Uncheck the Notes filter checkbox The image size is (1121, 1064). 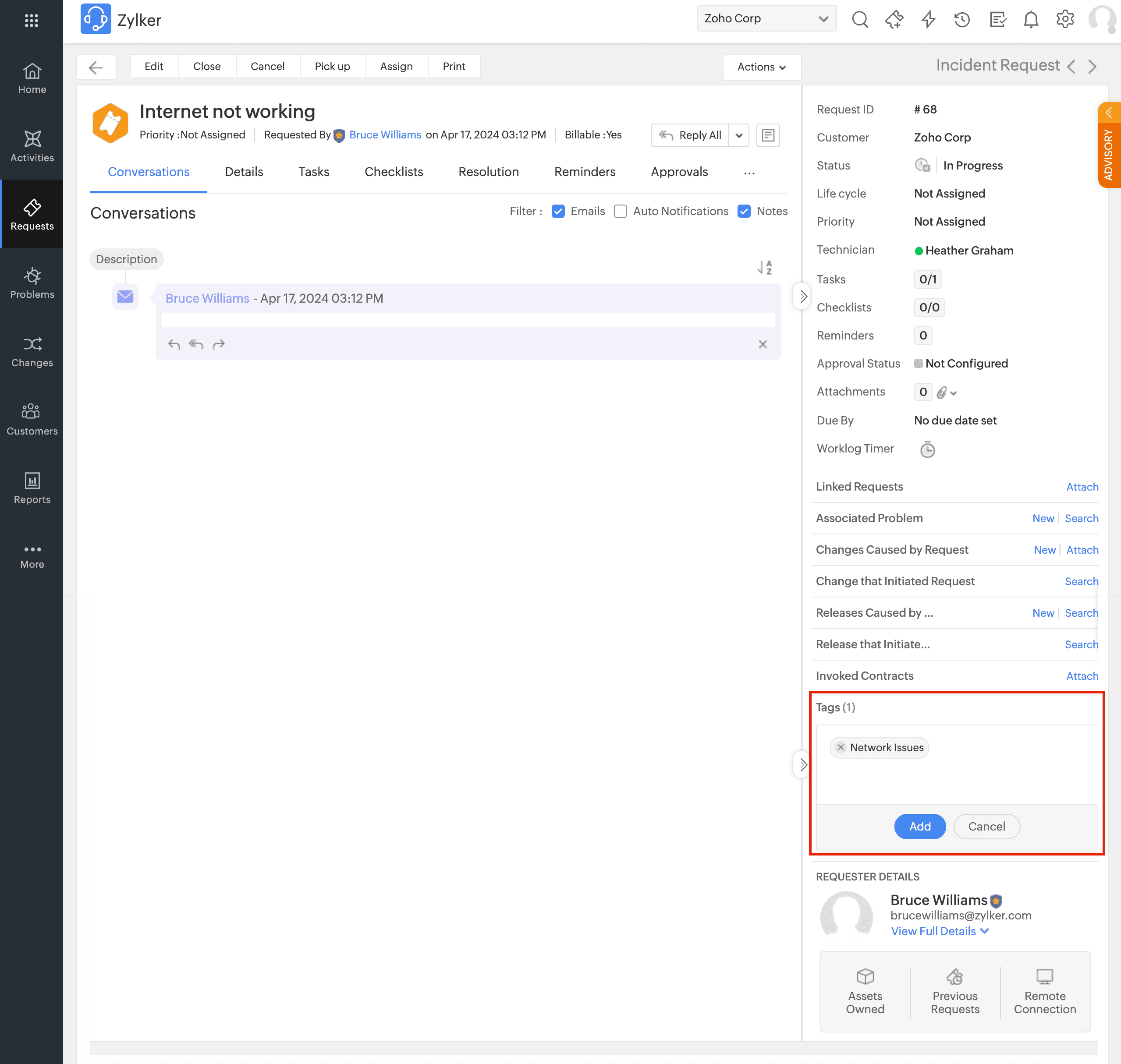click(x=744, y=211)
